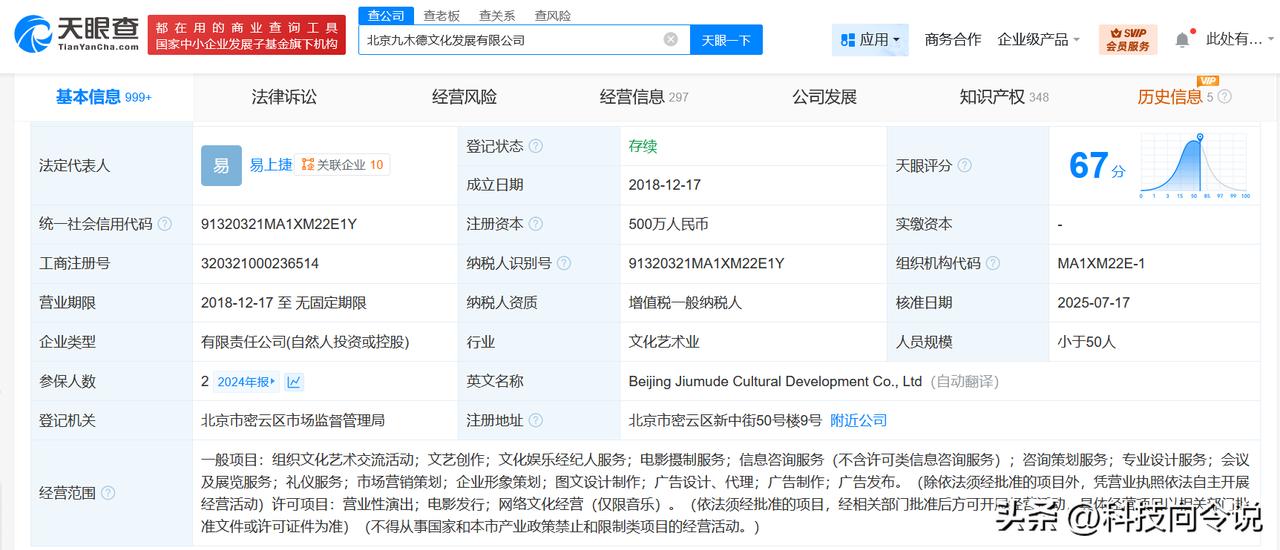The width and height of the screenshot is (1280, 550).
Task: Click organization code MA1XM22E-1
Action: (1101, 263)
